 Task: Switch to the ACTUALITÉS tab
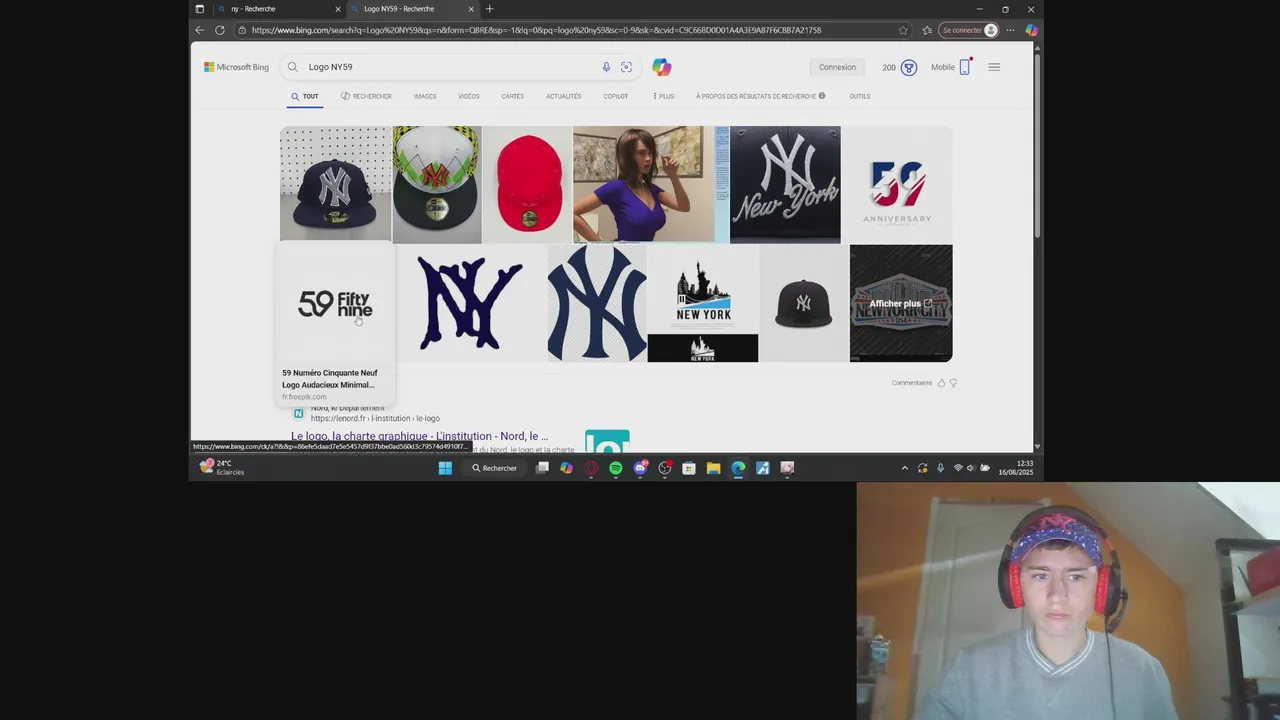coord(563,96)
